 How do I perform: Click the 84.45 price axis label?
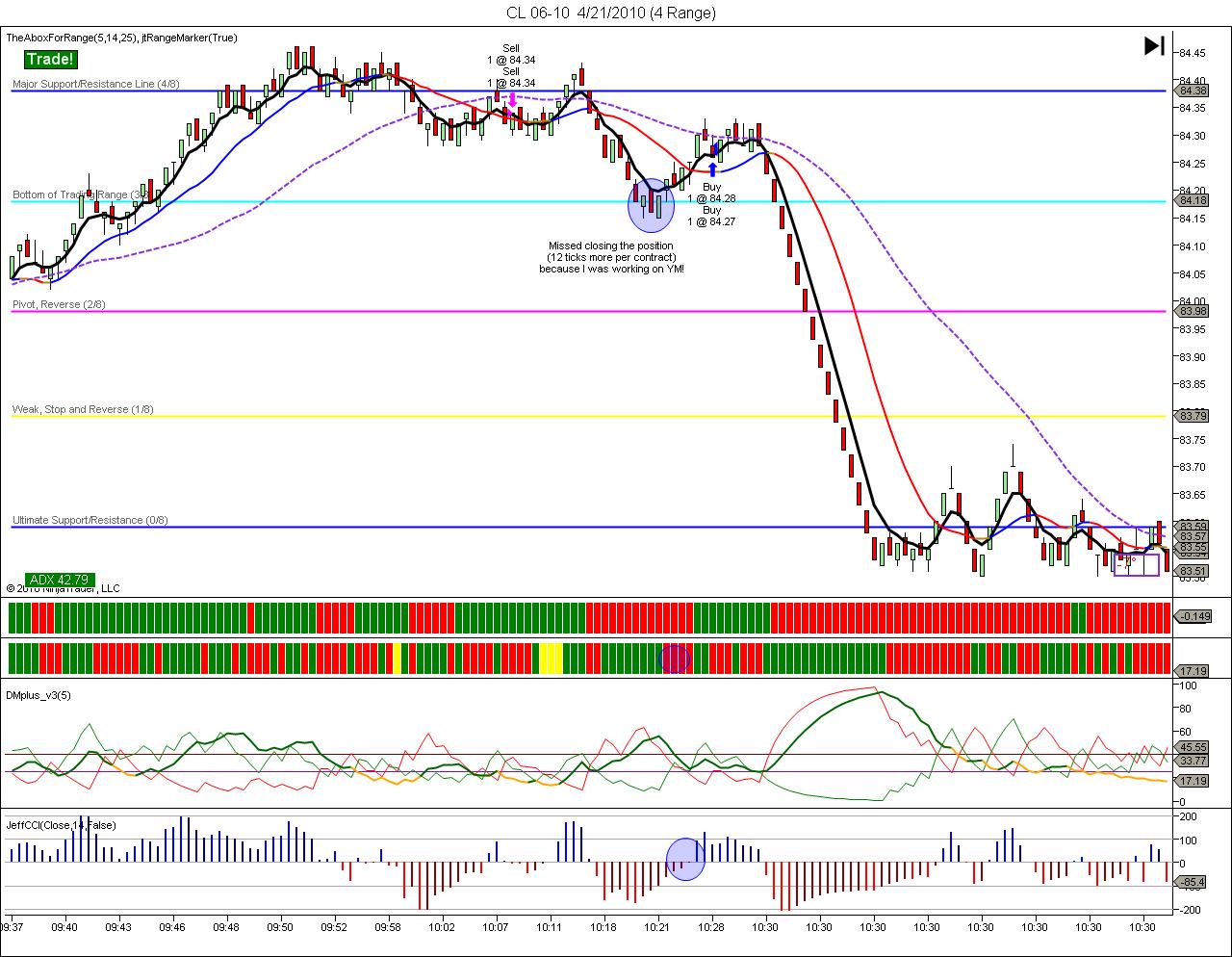pyautogui.click(x=1192, y=53)
